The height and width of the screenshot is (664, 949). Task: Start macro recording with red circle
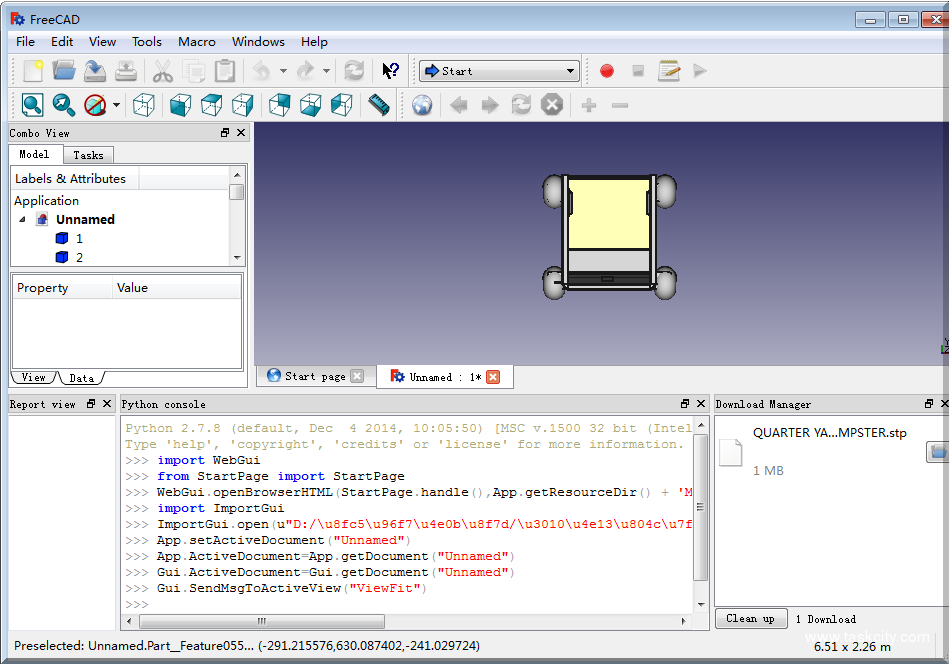tap(607, 71)
